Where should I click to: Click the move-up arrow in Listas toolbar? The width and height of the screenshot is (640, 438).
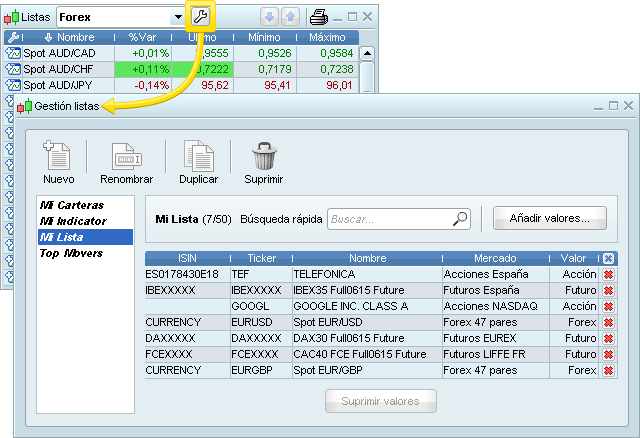[x=290, y=17]
